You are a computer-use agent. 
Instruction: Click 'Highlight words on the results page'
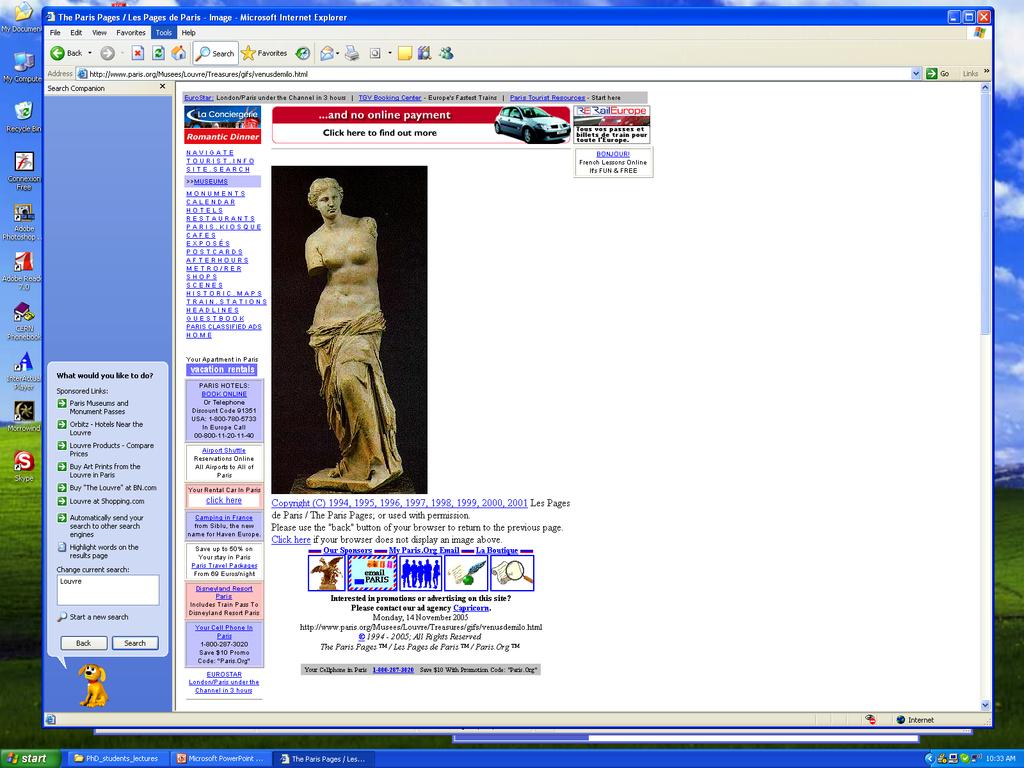104,551
